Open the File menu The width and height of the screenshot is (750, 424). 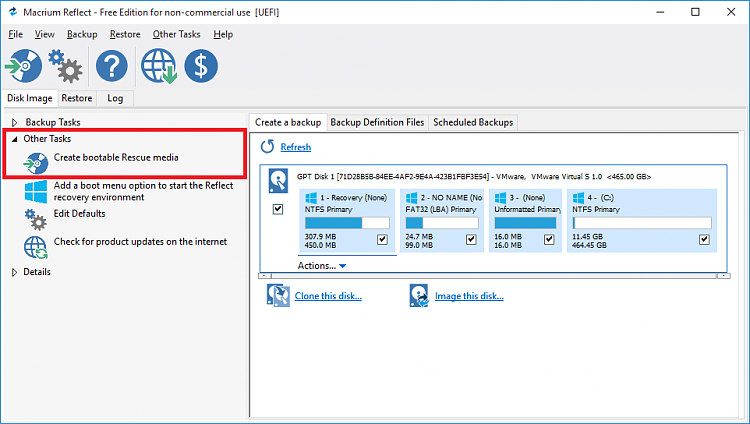pyautogui.click(x=15, y=34)
